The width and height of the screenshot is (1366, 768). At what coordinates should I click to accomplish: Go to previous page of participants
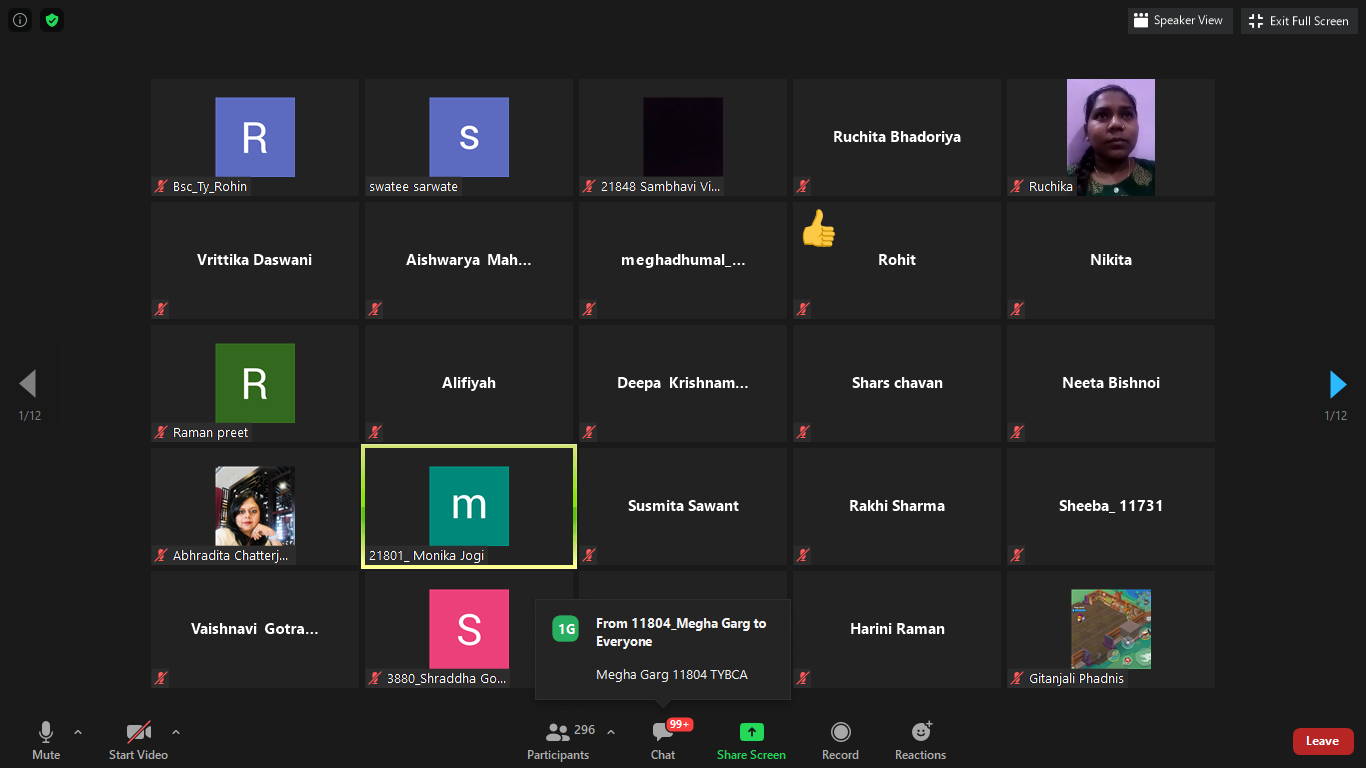[x=28, y=384]
